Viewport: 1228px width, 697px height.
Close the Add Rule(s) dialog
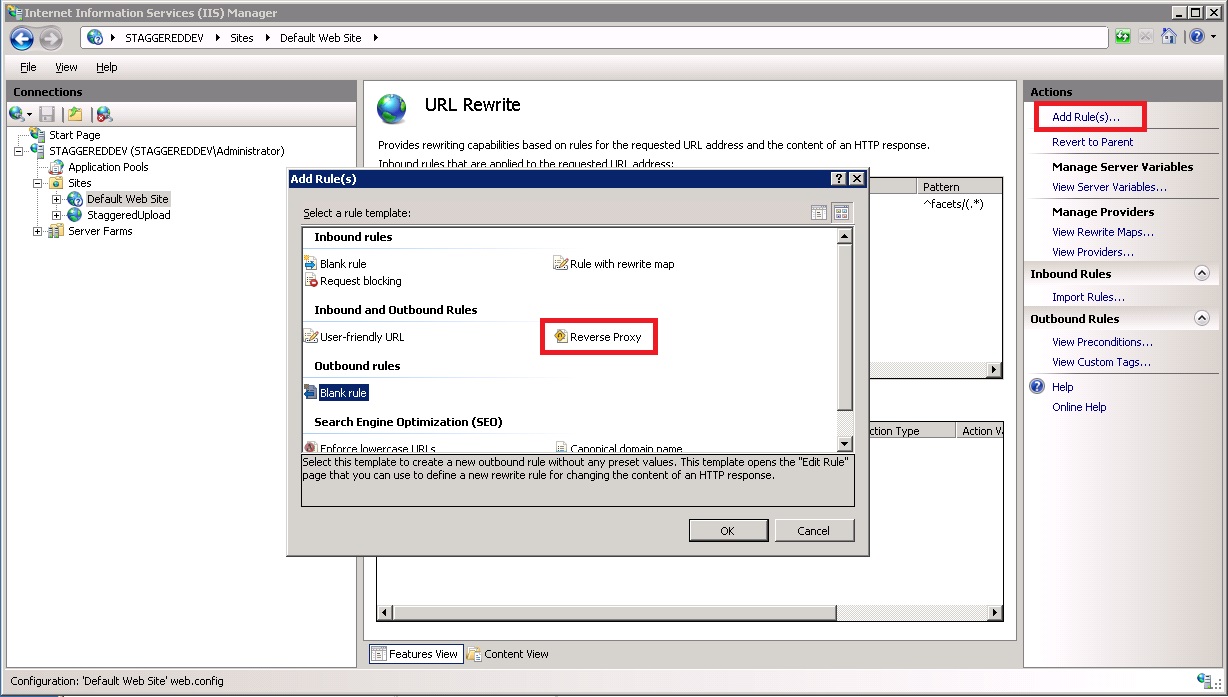[856, 178]
